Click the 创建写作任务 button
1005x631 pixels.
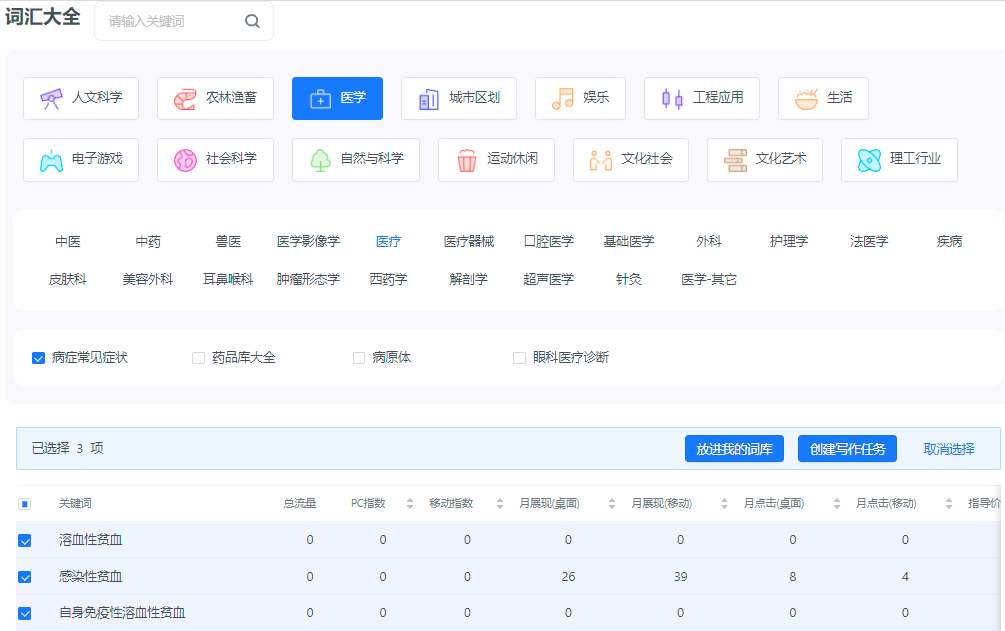click(847, 448)
